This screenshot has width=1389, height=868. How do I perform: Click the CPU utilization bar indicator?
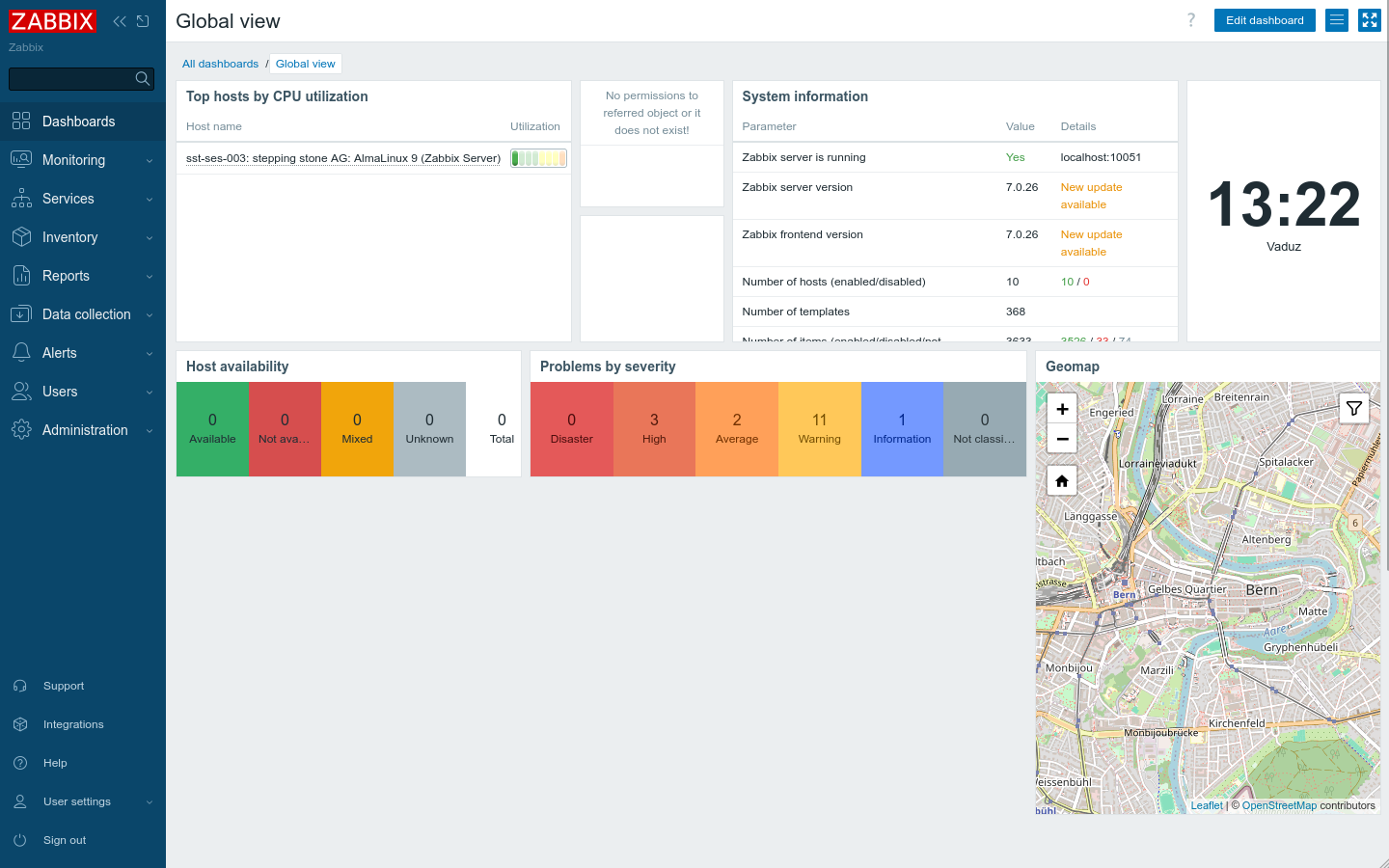coord(538,158)
